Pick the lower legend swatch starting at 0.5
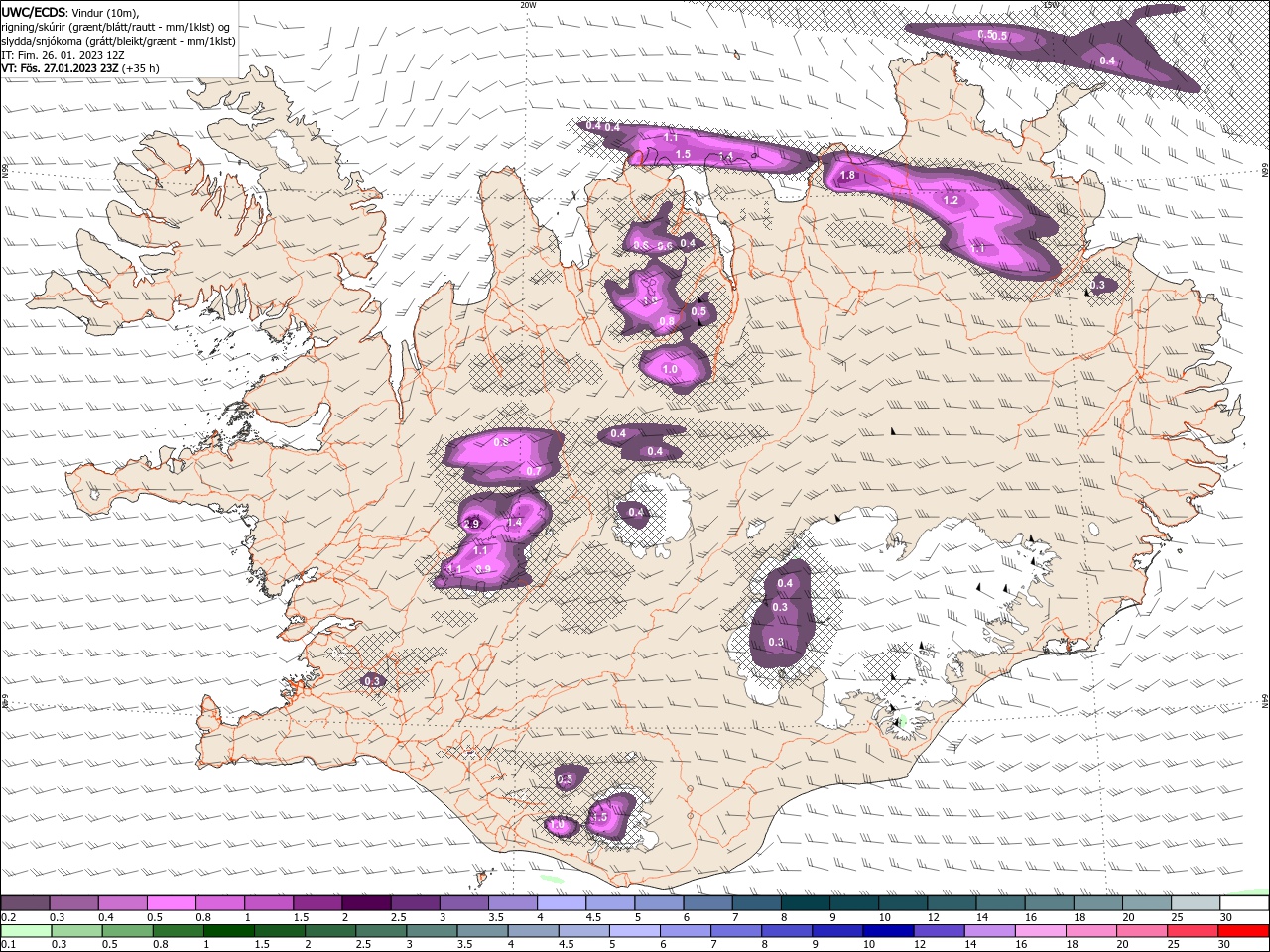1270x952 pixels. pos(127,931)
